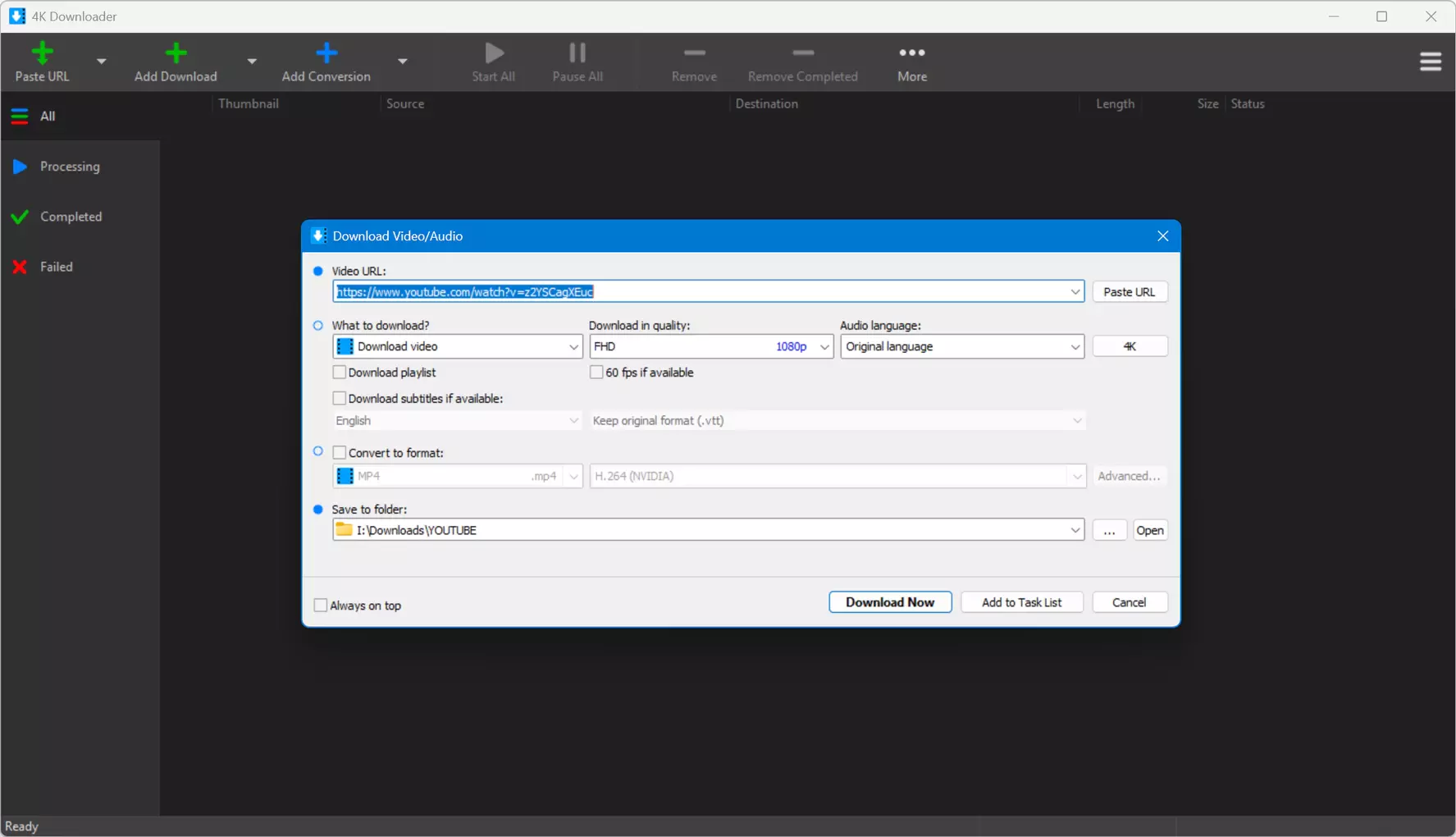Switch to the Failed downloads filter
Screen dimensions: 1456x837
pyautogui.click(x=57, y=267)
